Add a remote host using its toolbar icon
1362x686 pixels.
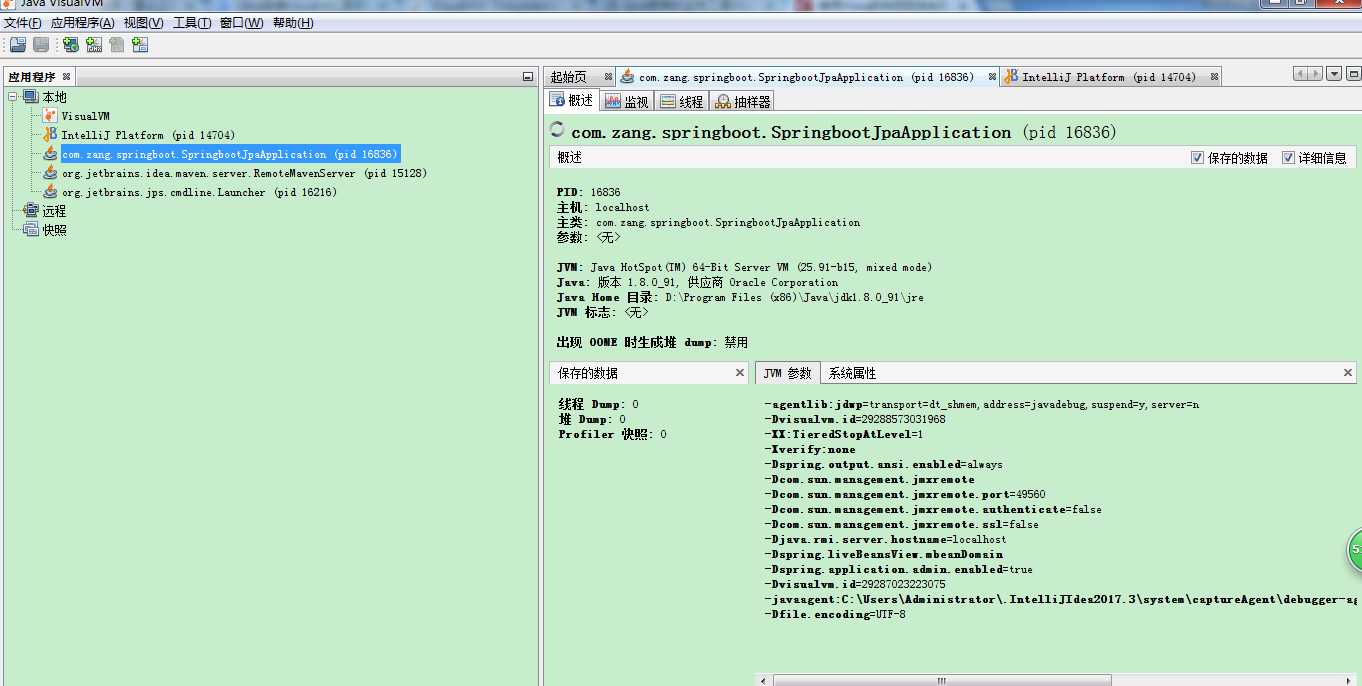[70, 44]
